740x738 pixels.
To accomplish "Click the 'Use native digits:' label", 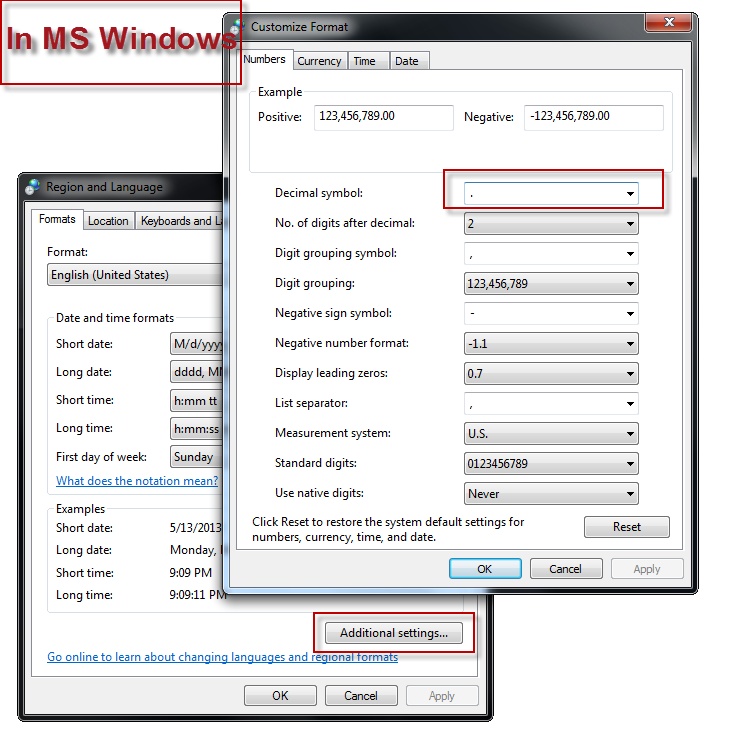I will coord(320,493).
